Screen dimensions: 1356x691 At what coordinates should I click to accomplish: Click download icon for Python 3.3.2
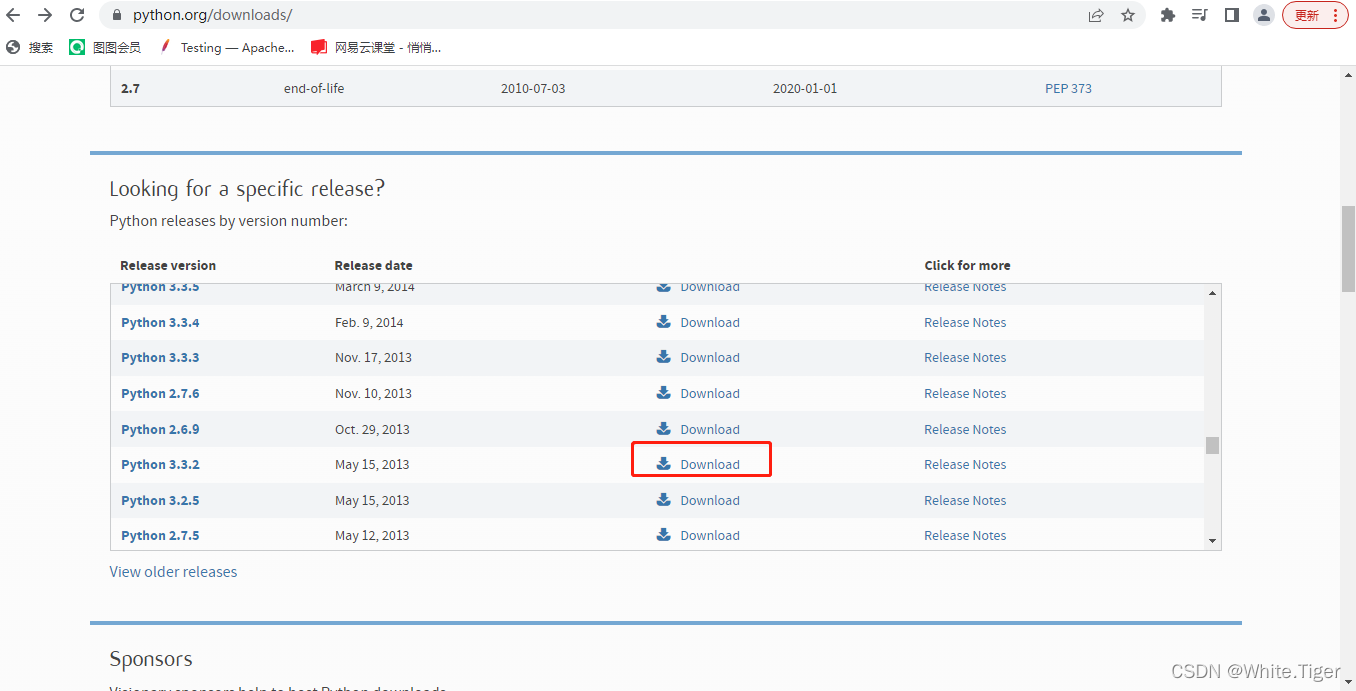point(663,463)
